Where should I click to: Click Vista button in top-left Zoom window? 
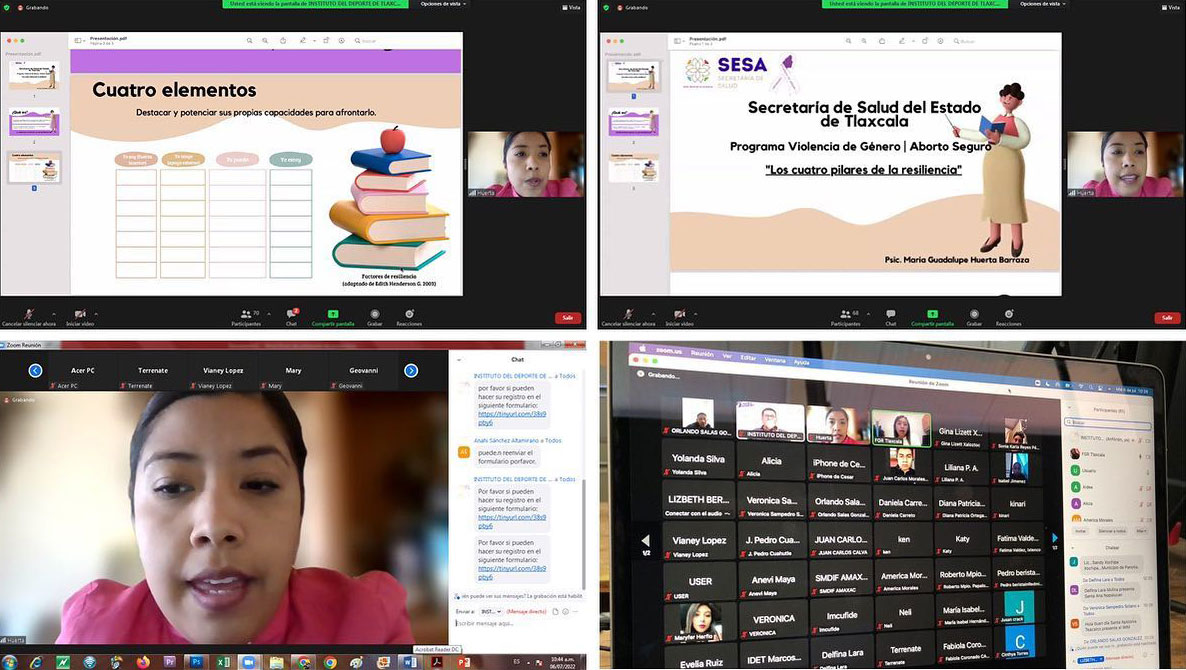click(x=573, y=8)
